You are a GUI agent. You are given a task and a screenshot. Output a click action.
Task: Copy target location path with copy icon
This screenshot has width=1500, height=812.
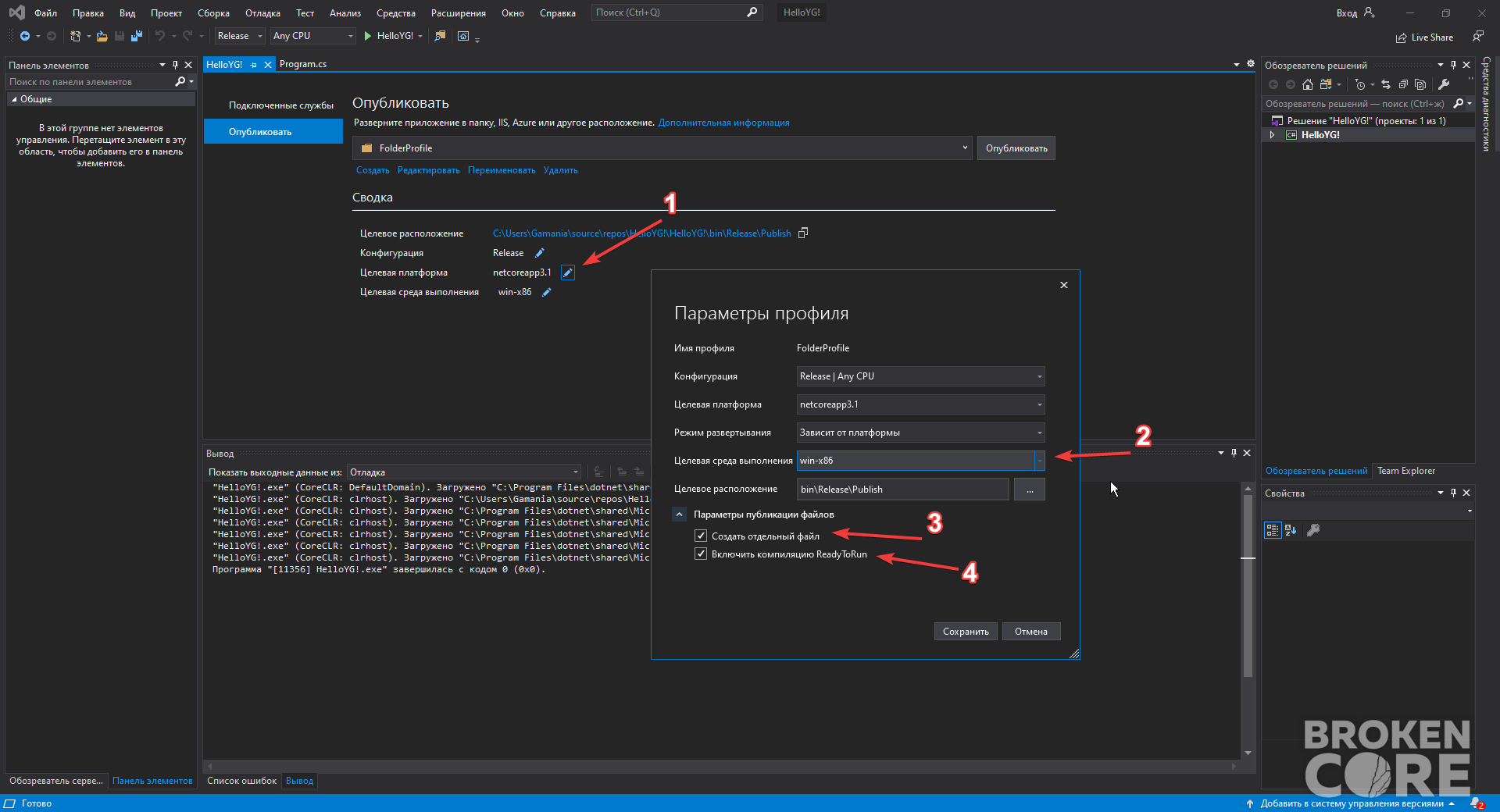coord(803,233)
